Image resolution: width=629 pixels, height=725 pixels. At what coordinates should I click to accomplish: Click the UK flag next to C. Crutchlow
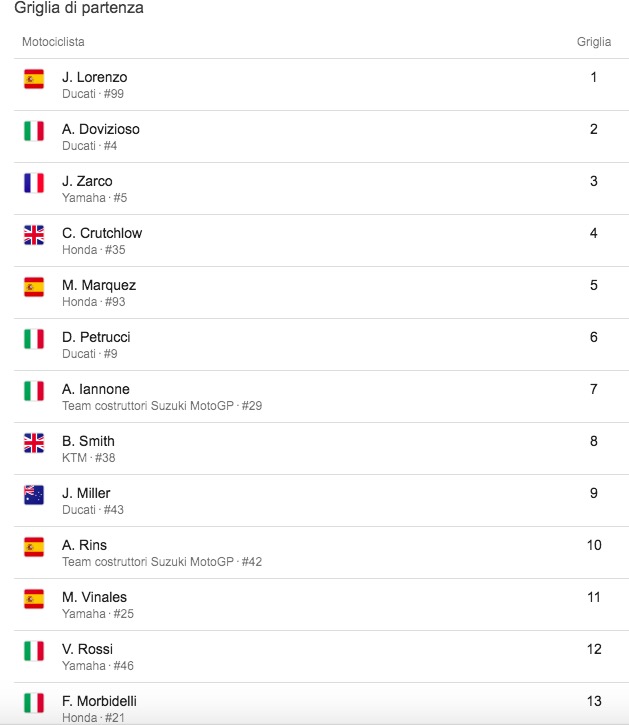(x=34, y=235)
